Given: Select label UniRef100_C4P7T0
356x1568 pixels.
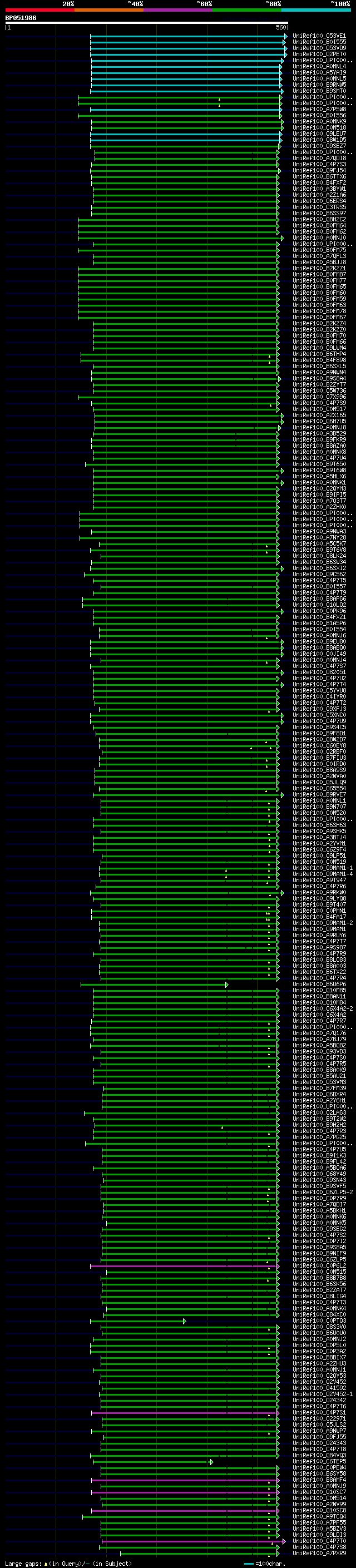Looking at the screenshot, I should (x=319, y=1541).
